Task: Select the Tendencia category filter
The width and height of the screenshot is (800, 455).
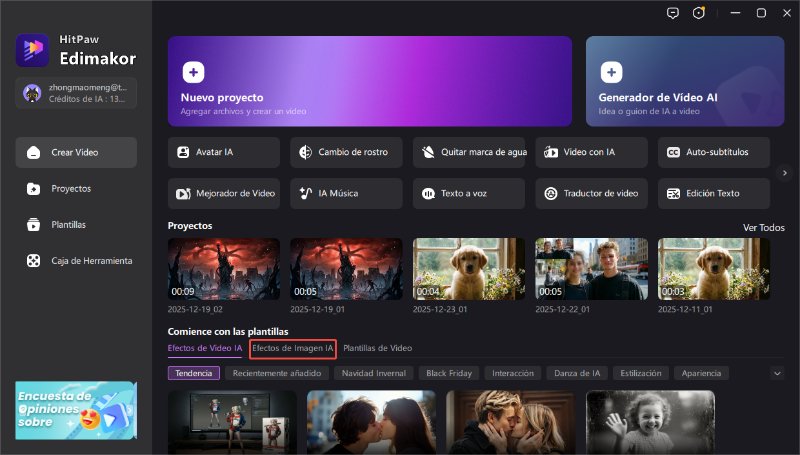Action: 194,373
